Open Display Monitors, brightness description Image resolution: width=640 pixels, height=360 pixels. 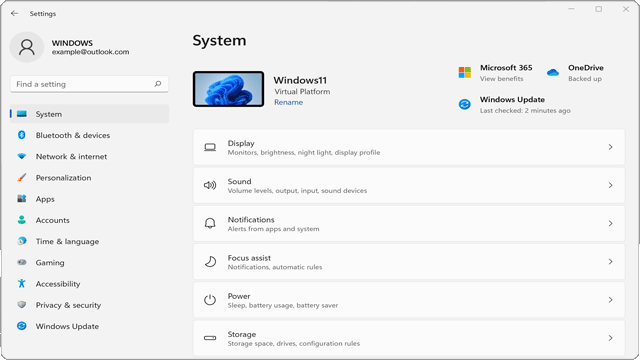click(x=304, y=153)
